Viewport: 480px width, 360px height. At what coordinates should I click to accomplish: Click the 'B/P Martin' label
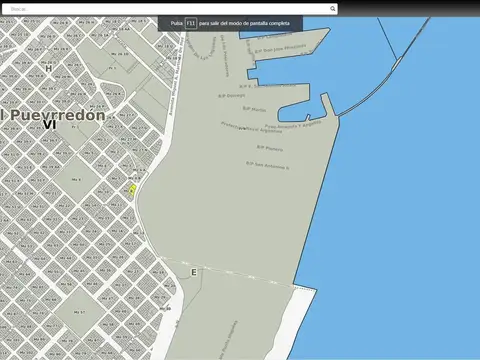pos(254,109)
